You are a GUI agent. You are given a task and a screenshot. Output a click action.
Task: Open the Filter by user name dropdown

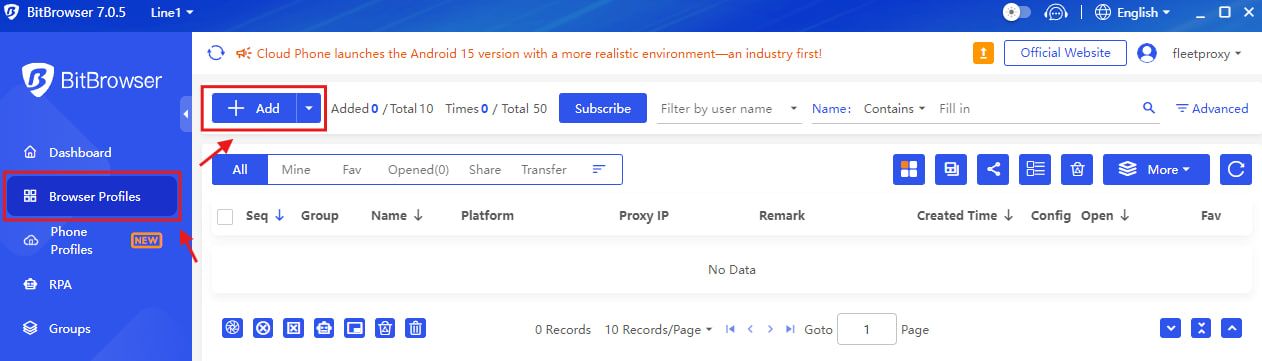tap(729, 108)
